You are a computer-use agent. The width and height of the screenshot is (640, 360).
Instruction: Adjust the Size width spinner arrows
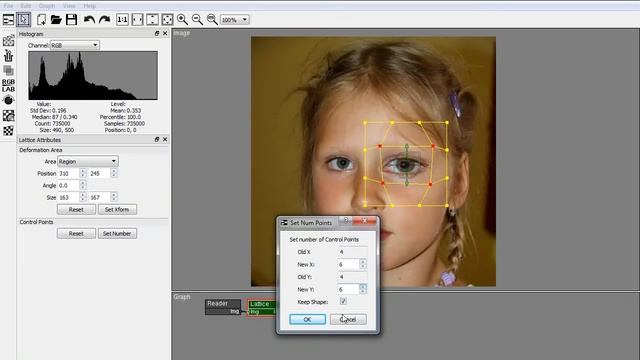[83, 198]
